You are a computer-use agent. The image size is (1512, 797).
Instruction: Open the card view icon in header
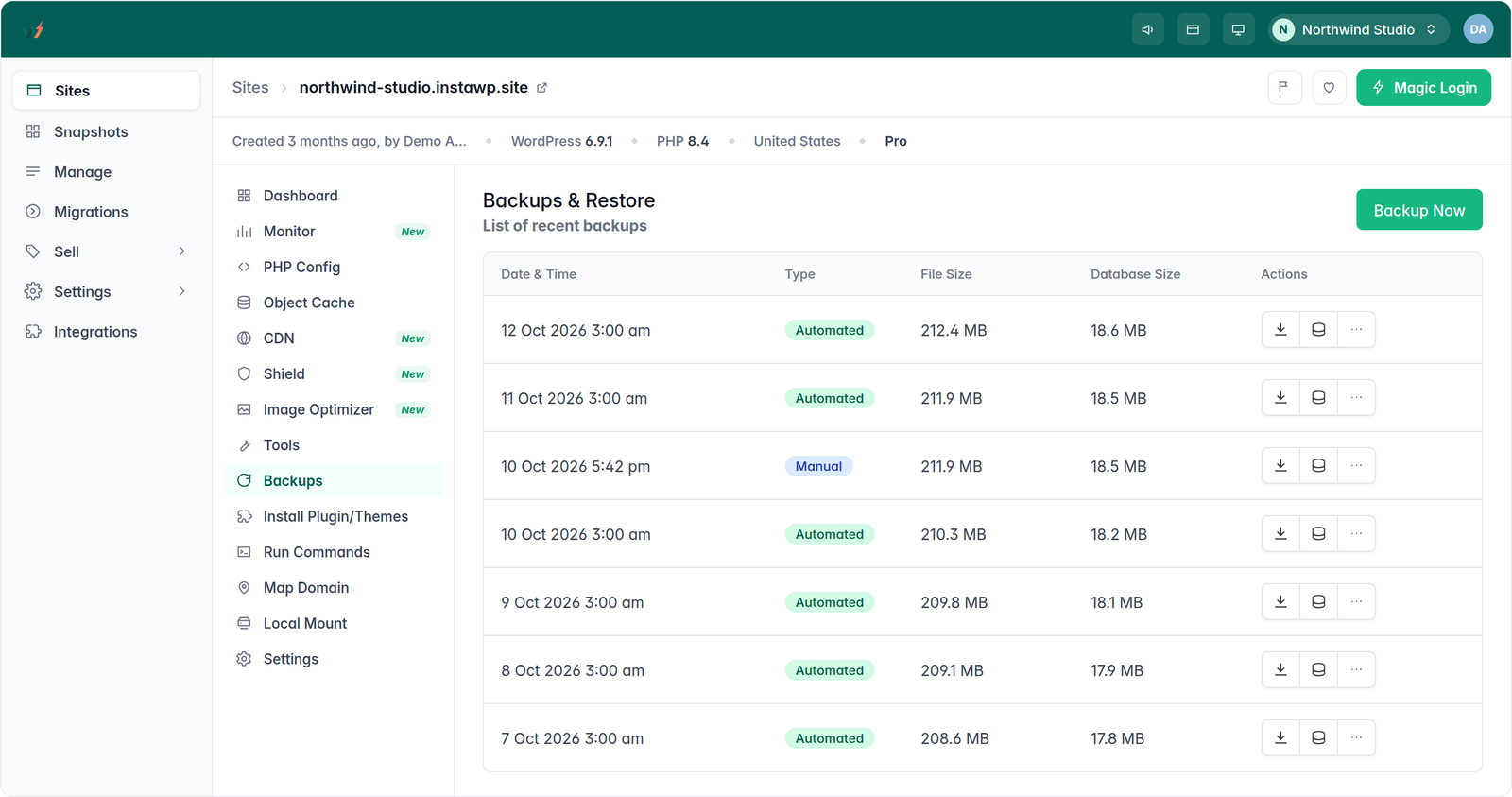coord(1193,29)
